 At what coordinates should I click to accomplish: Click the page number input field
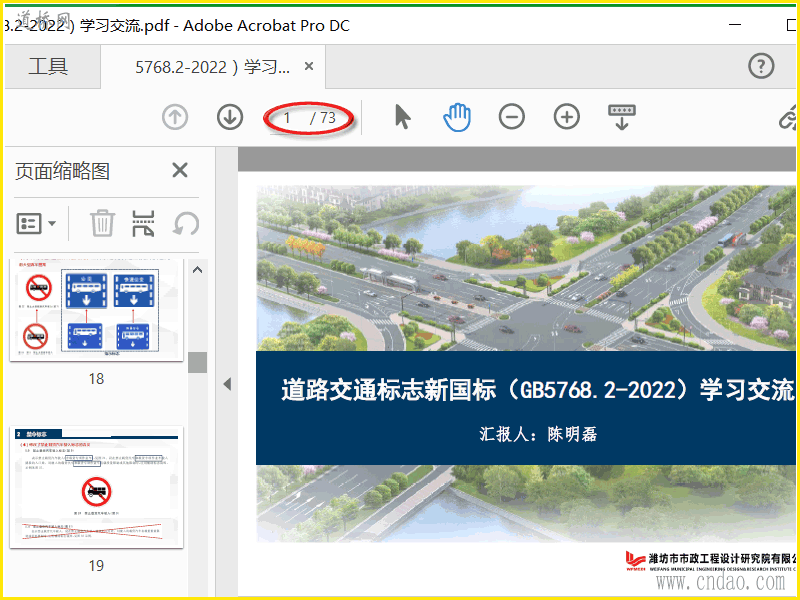(287, 118)
